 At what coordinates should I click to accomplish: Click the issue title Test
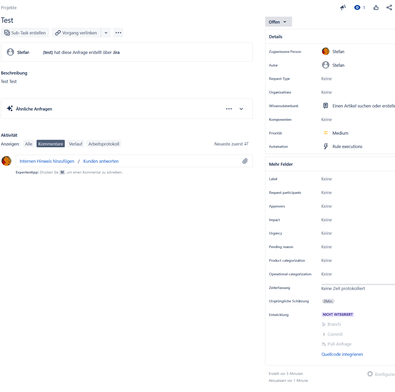tap(7, 20)
